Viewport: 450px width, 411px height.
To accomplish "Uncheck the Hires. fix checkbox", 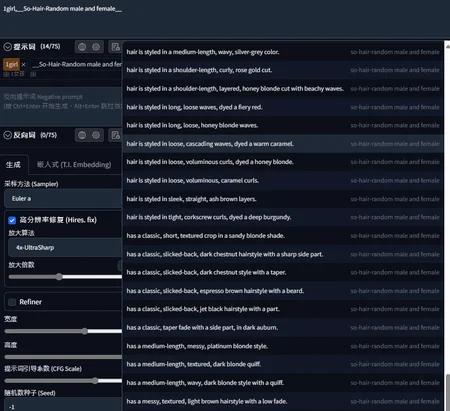I will pos(12,220).
